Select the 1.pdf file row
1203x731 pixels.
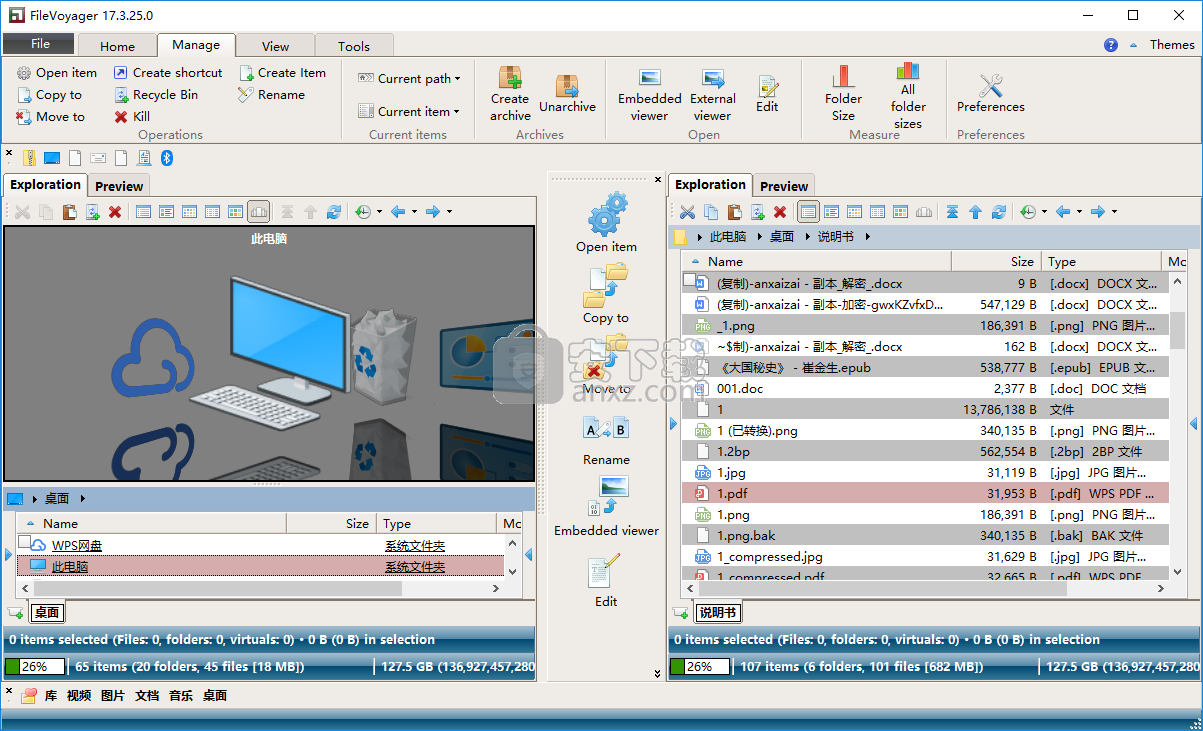925,493
